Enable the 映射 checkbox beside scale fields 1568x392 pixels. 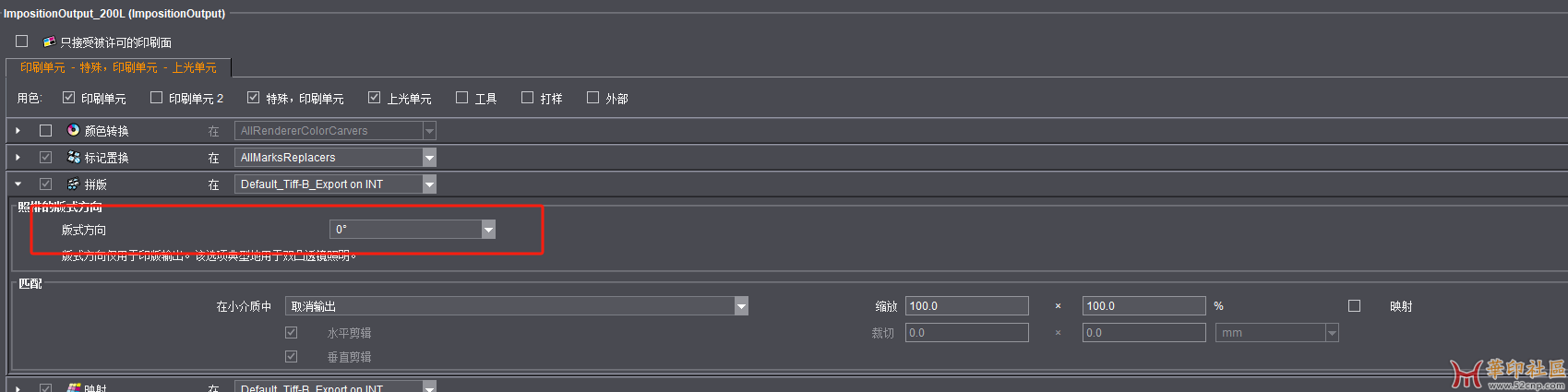coord(1355,306)
